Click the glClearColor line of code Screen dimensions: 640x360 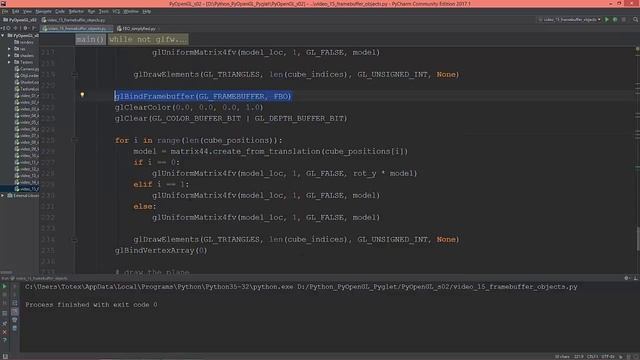coord(189,107)
